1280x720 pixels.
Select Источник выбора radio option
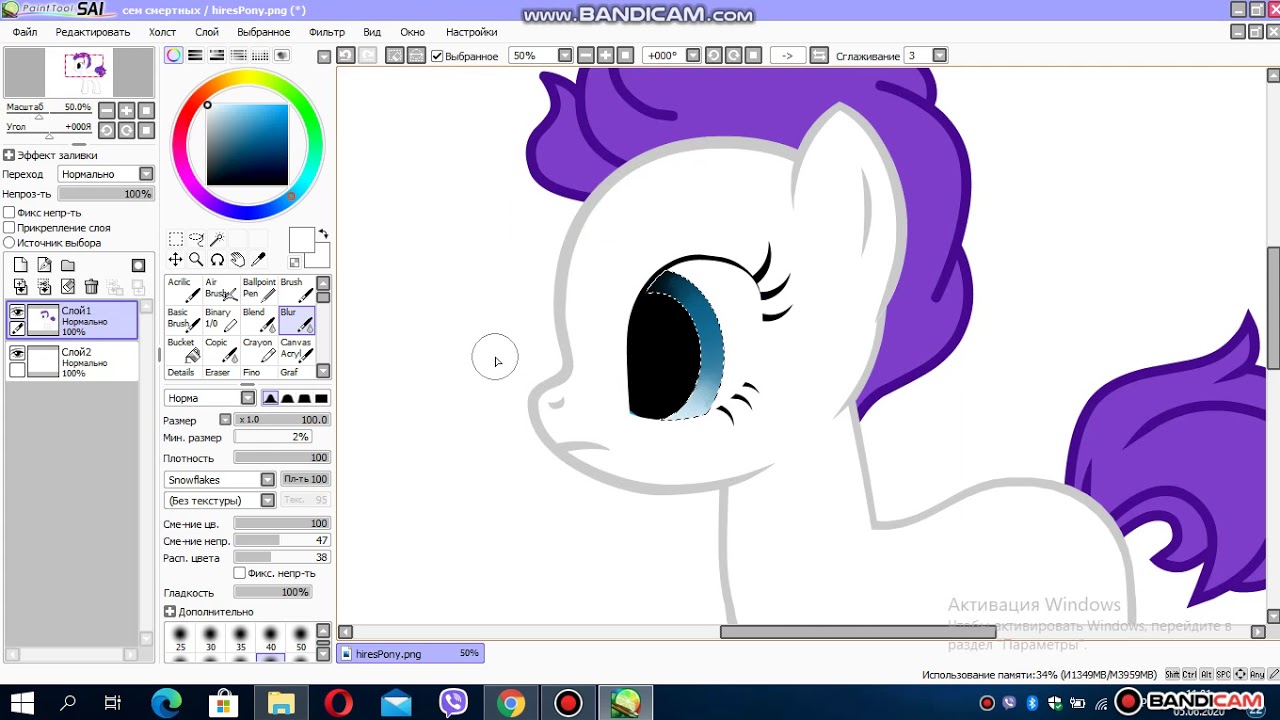[x=9, y=243]
